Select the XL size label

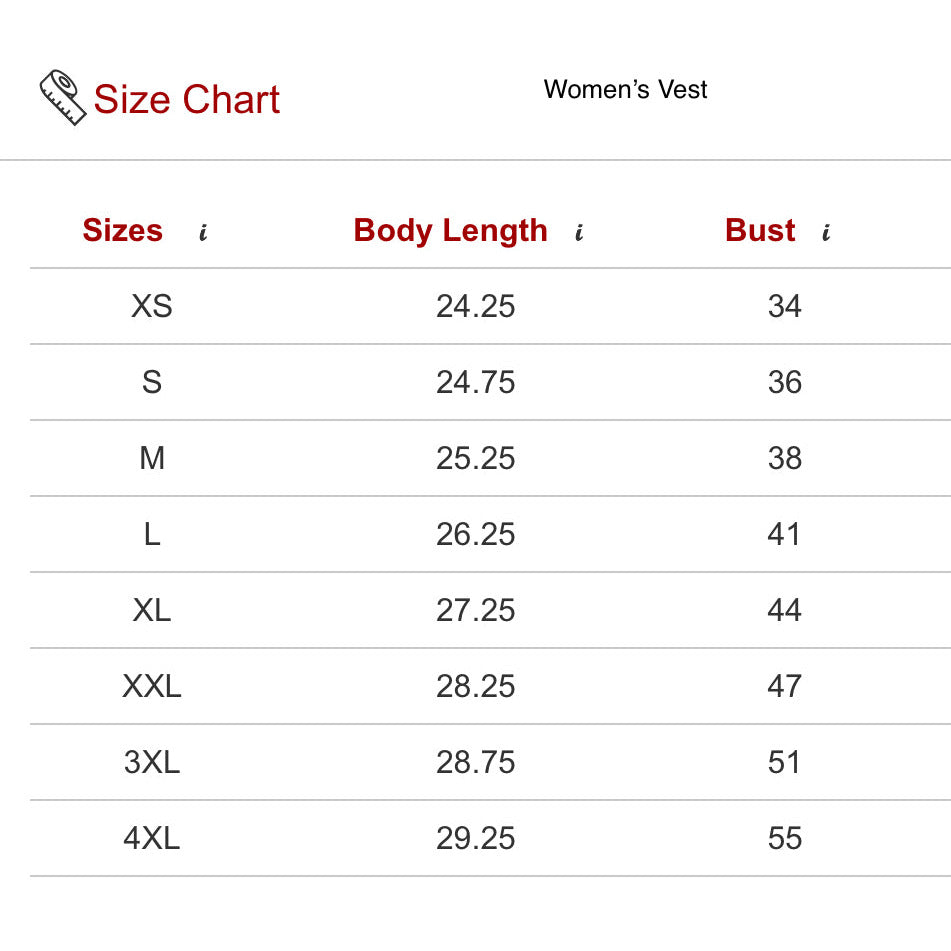click(152, 610)
